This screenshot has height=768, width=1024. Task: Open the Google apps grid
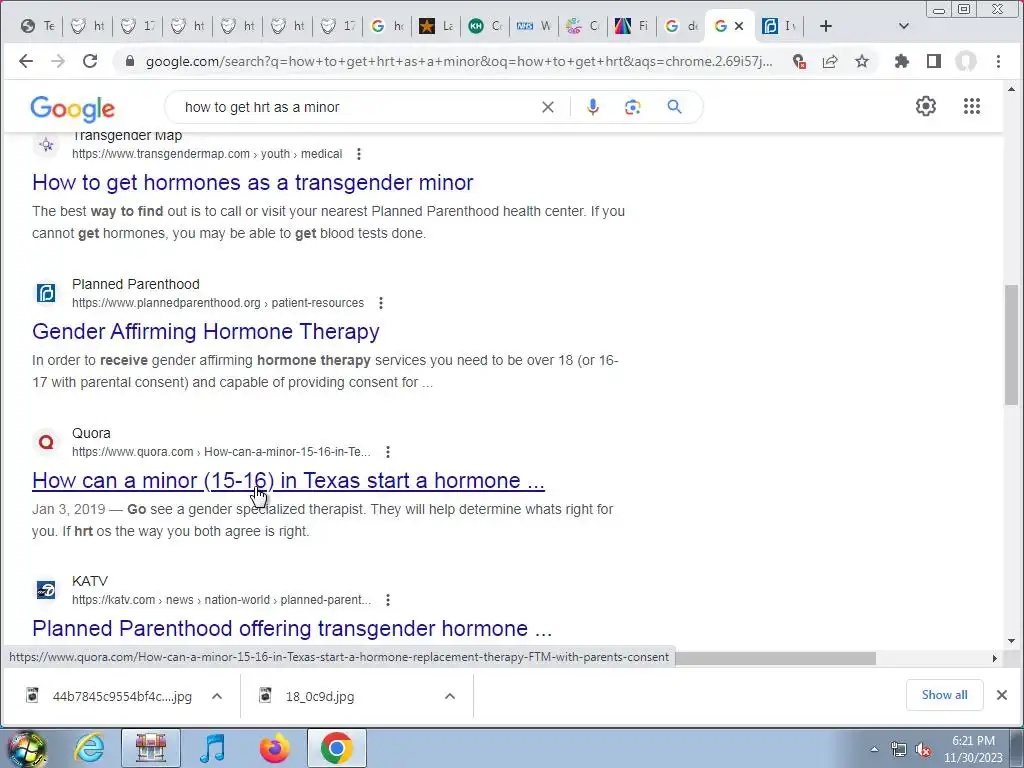pyautogui.click(x=972, y=106)
